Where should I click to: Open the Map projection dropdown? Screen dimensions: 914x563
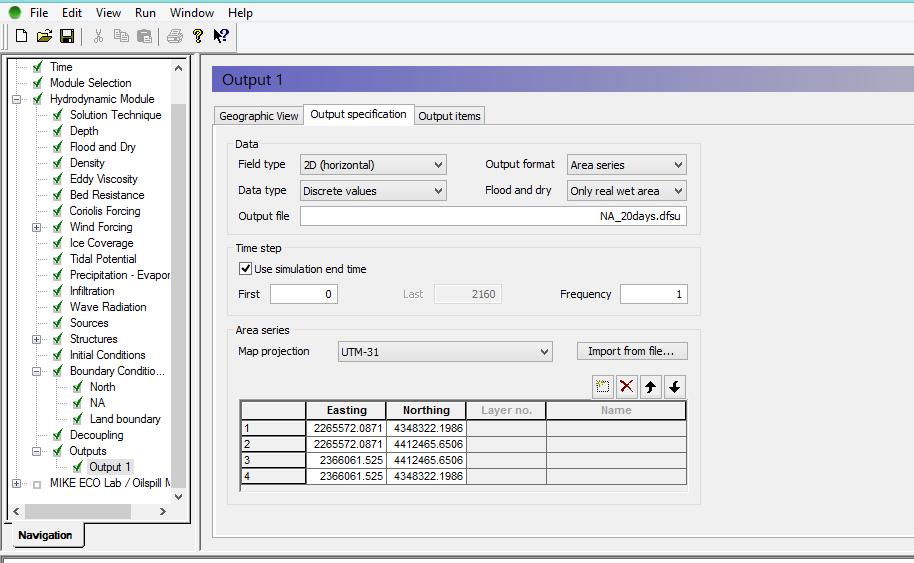click(445, 352)
